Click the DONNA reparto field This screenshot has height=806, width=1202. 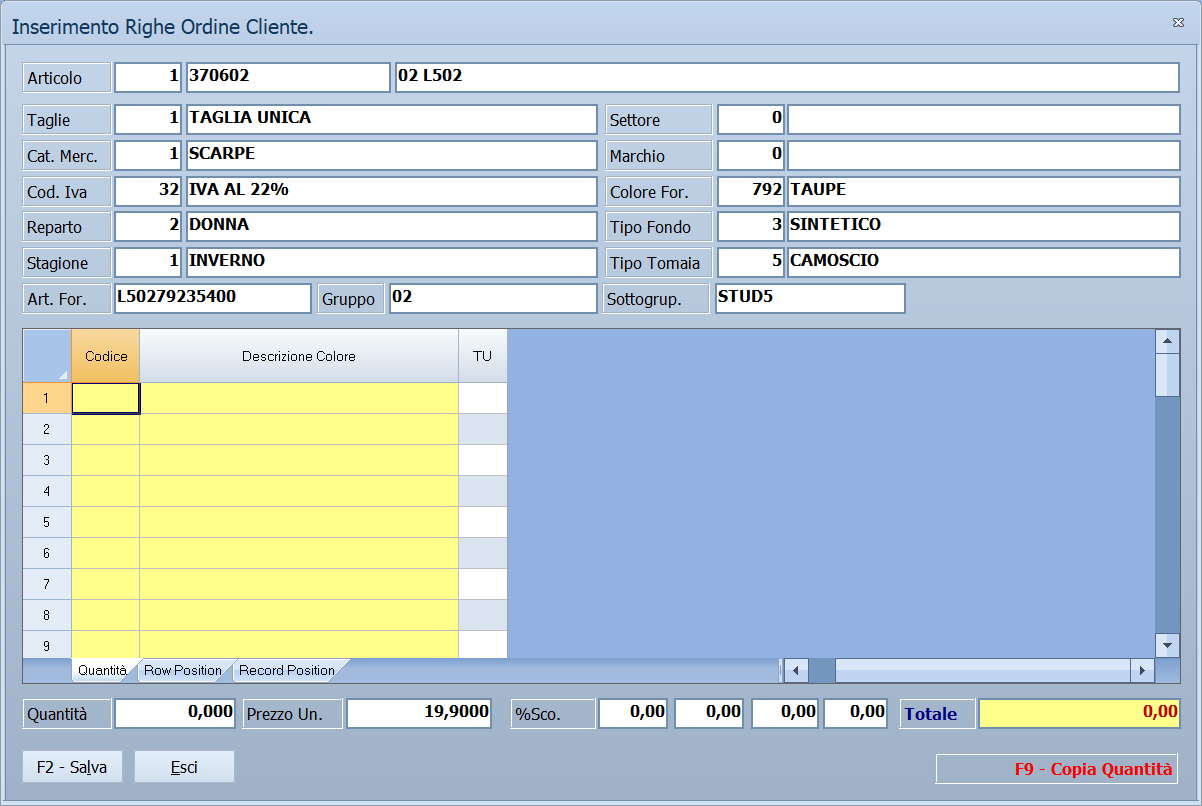click(392, 226)
